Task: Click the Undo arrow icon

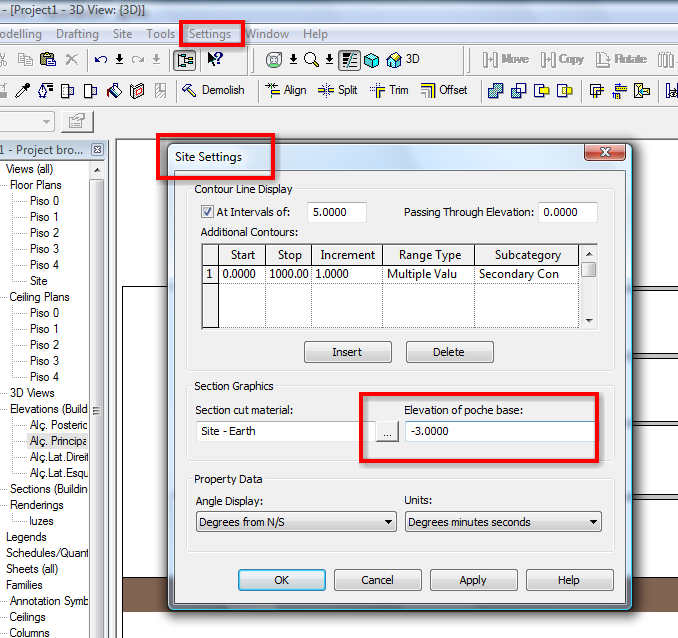Action: coord(101,60)
